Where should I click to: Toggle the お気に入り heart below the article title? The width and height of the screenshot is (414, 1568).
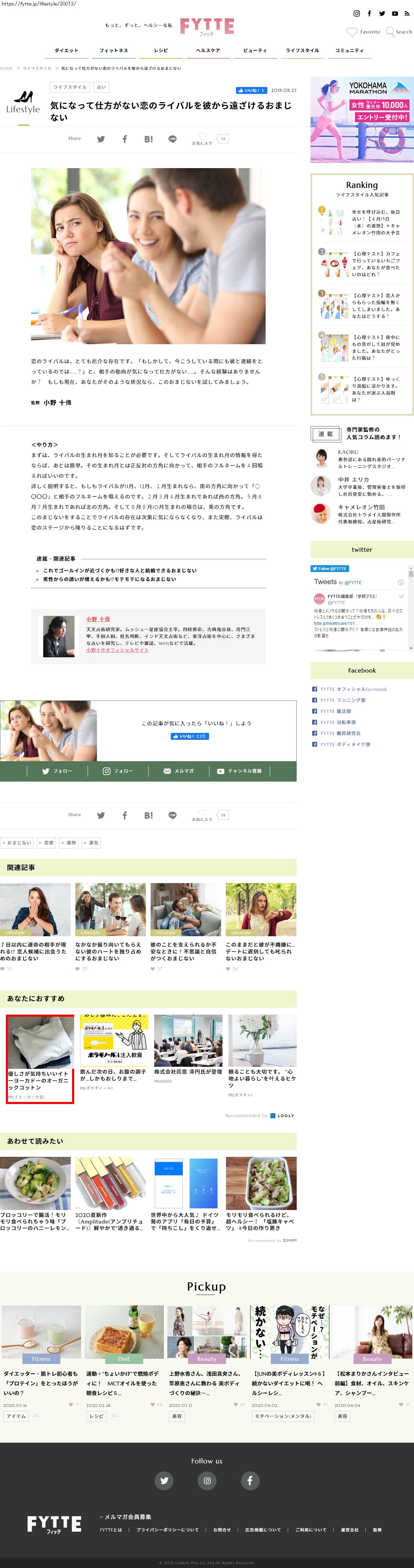tap(203, 137)
